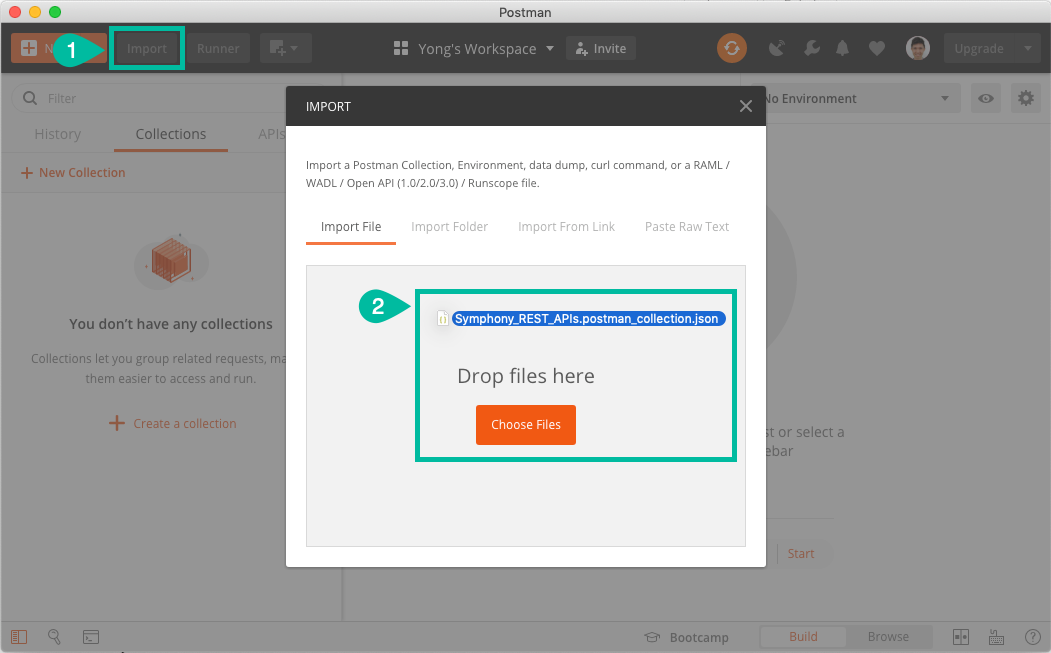Toggle sidebar visibility icon at bottom left

click(x=19, y=637)
